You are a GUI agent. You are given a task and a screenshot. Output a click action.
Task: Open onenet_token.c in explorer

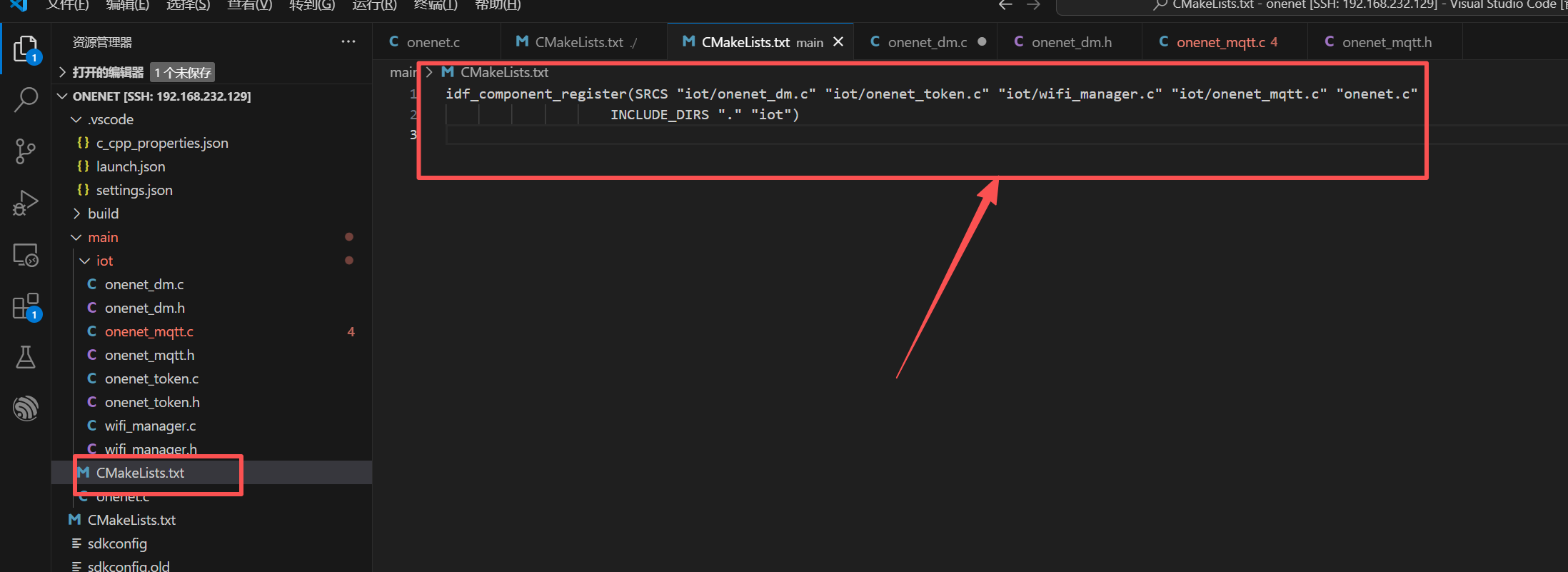[211, 378]
